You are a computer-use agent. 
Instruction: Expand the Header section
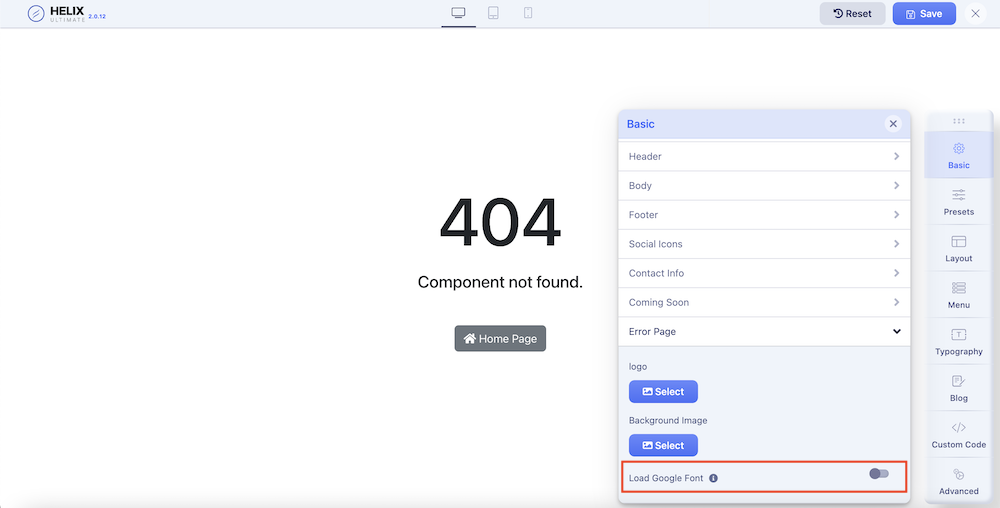[764, 157]
